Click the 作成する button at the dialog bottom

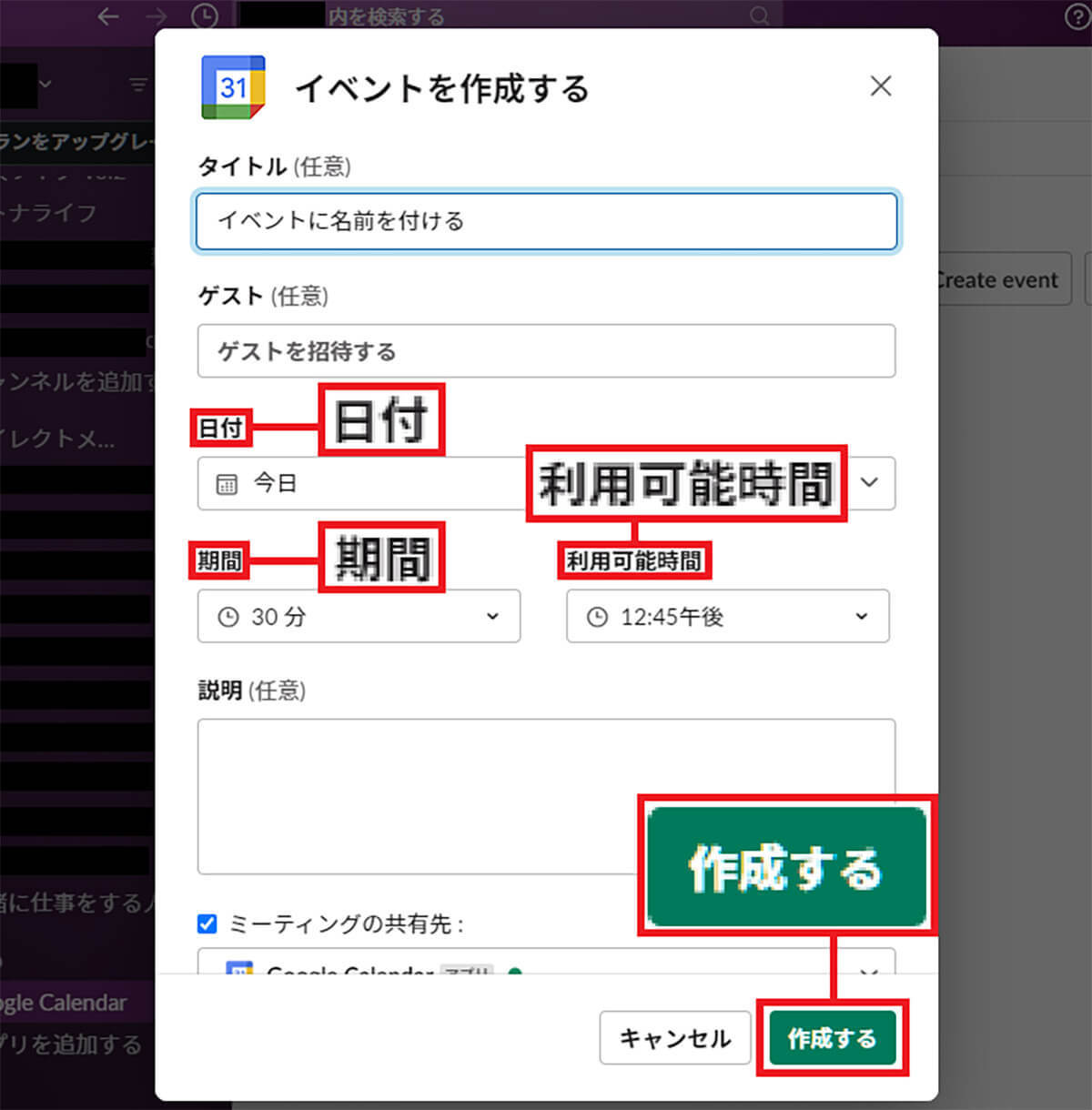(x=832, y=1038)
